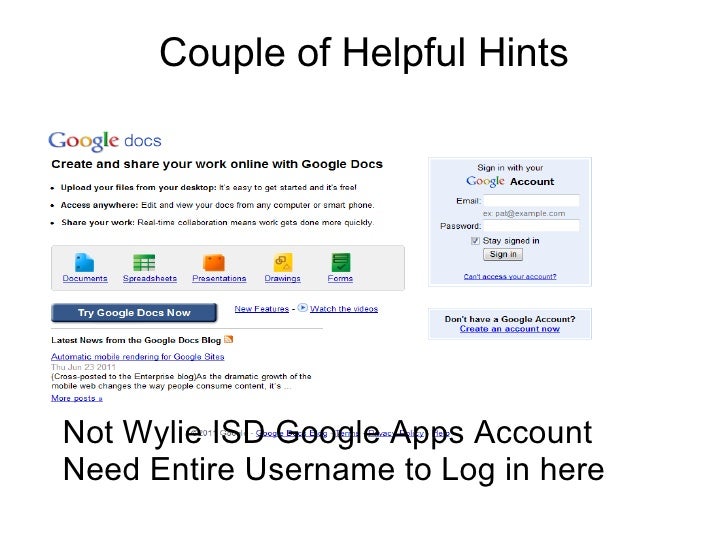The image size is (728, 546).
Task: Open the Spreadsheets icon
Action: click(x=144, y=263)
